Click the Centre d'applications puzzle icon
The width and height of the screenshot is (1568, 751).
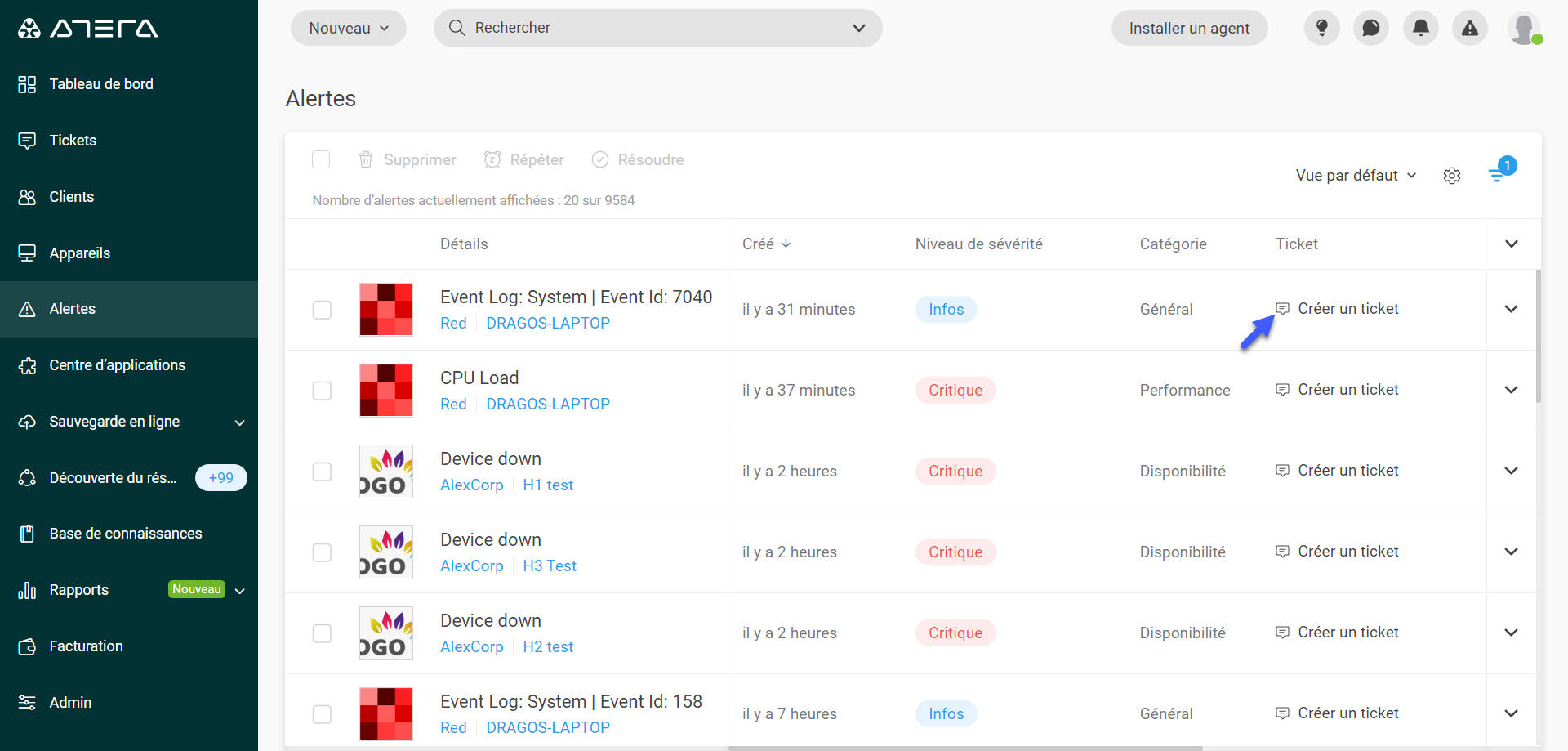click(x=27, y=365)
